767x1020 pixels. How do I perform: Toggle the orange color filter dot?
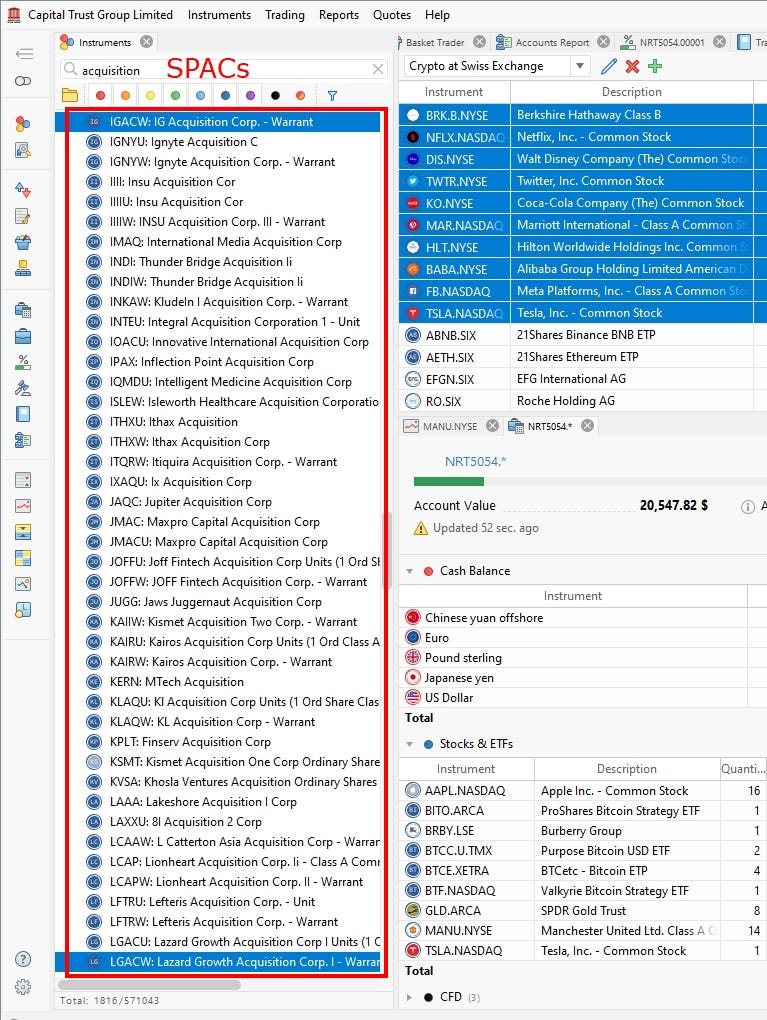click(125, 96)
